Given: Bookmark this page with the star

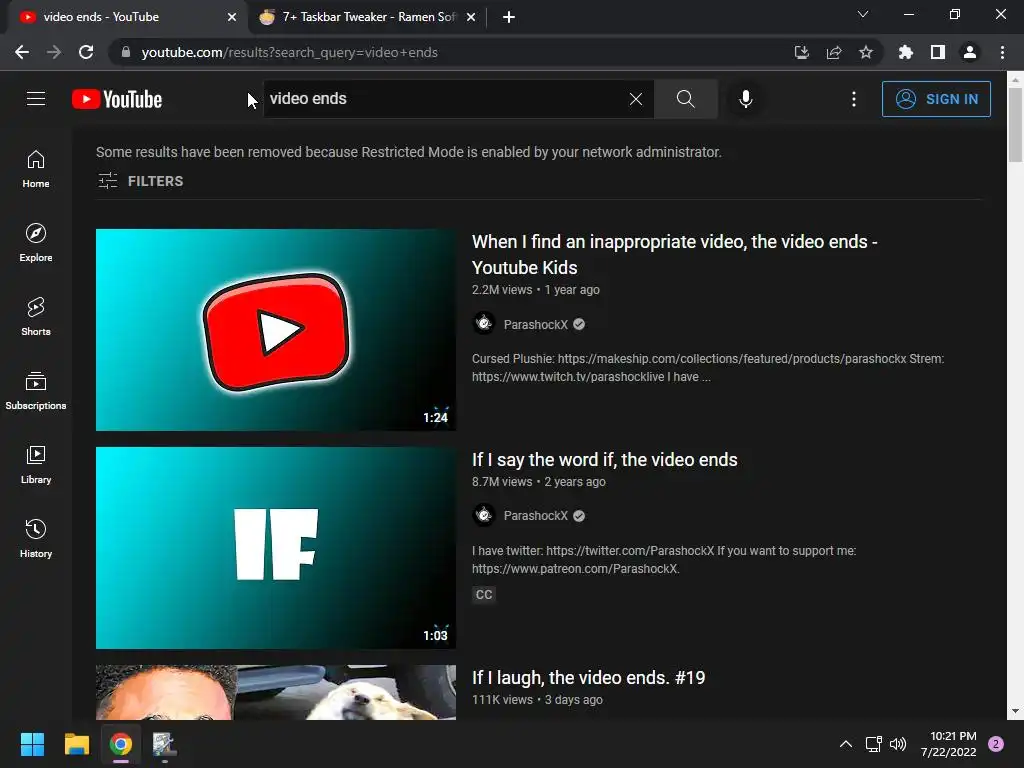Looking at the screenshot, I should 865,52.
